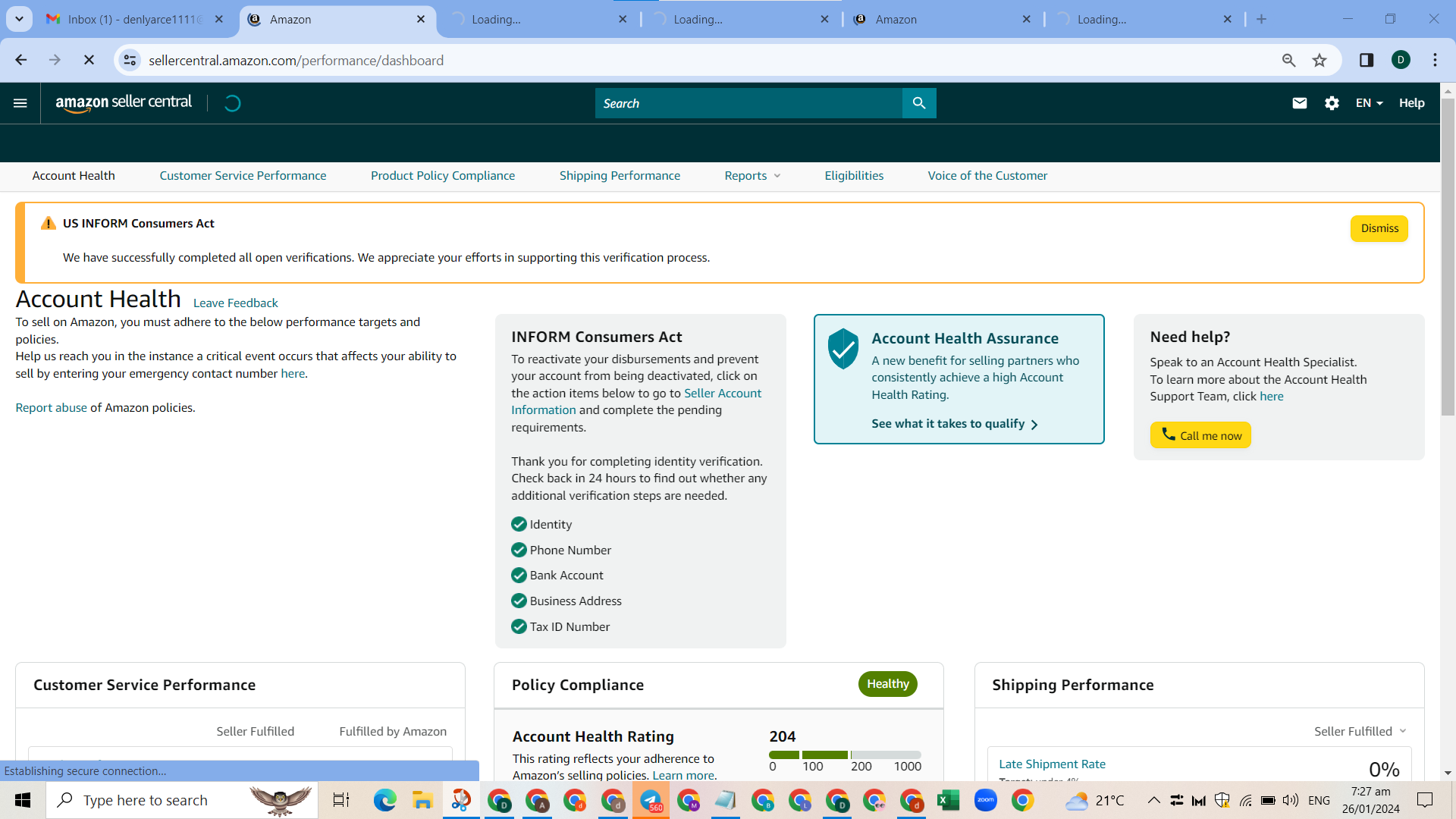Click the browser address bar URL
This screenshot has width=1456, height=819.
pyautogui.click(x=296, y=60)
